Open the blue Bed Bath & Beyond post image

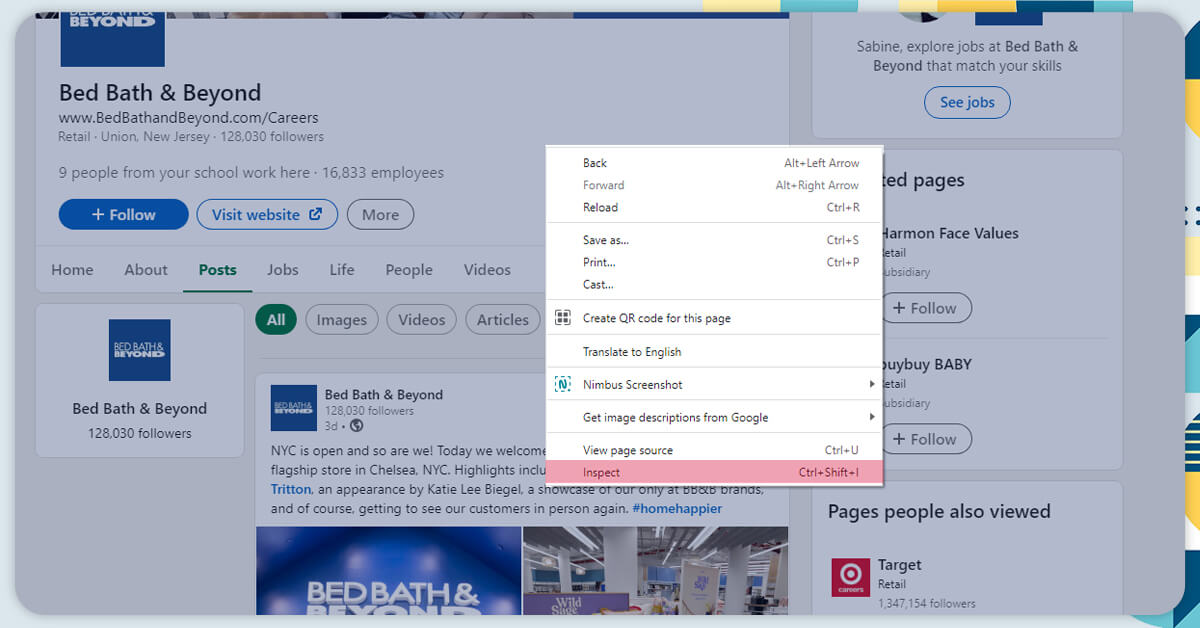(389, 571)
